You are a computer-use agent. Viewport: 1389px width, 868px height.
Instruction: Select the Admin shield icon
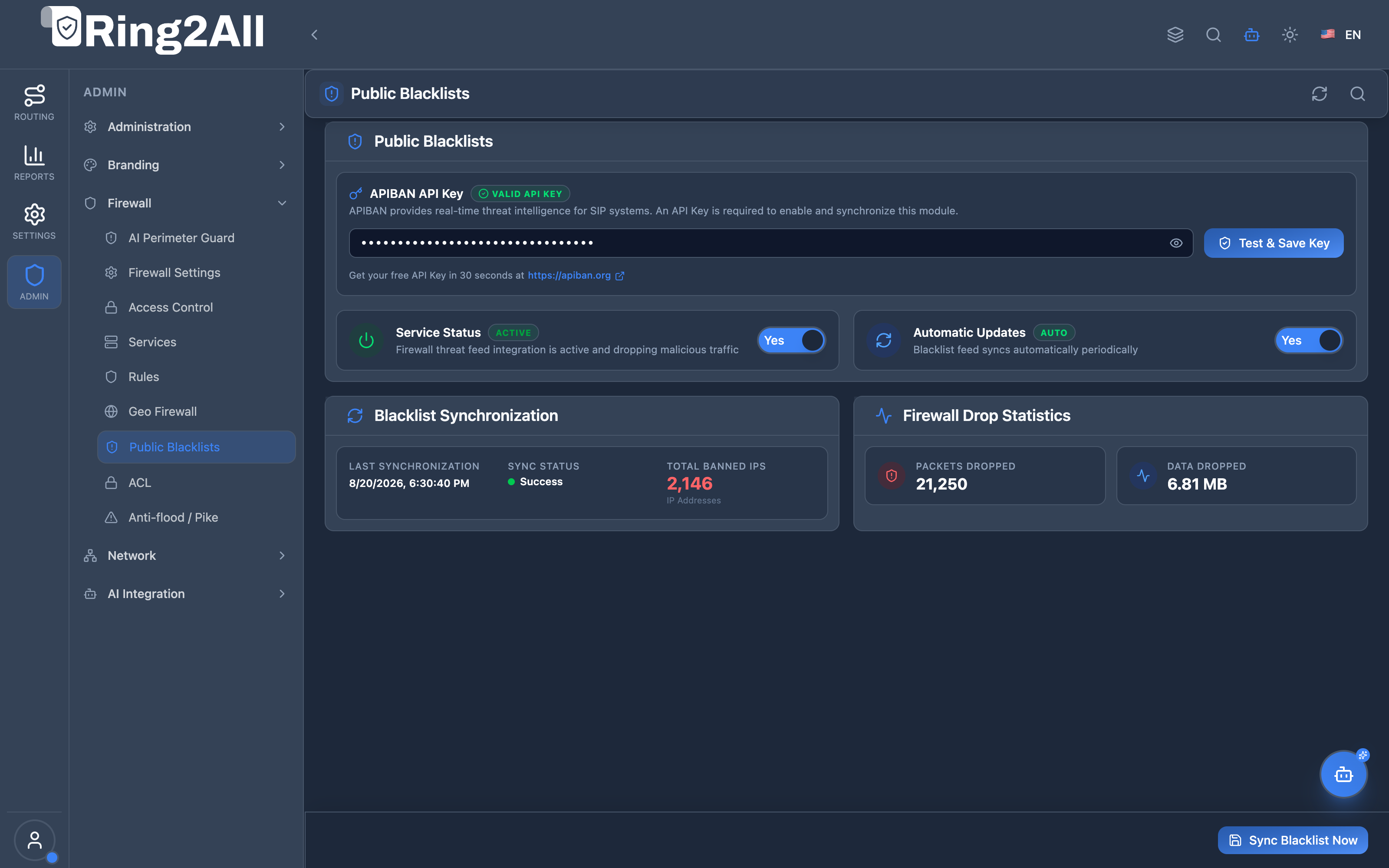[34, 282]
